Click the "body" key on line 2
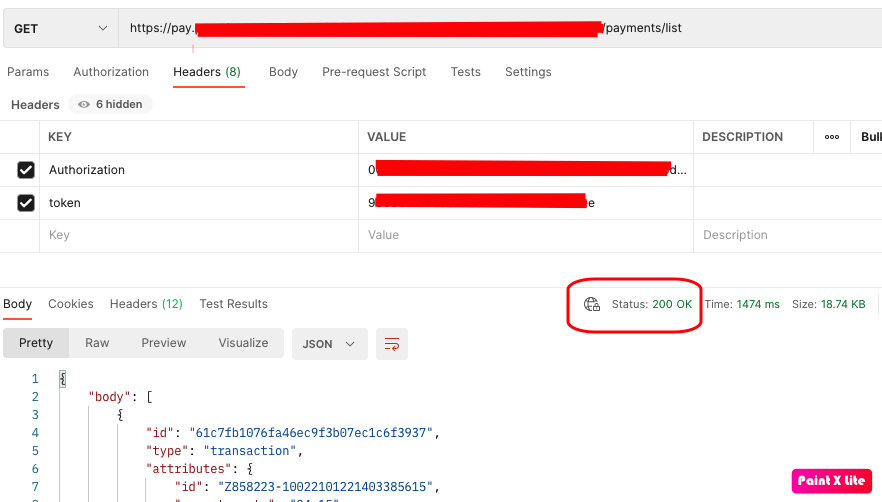Image resolution: width=882 pixels, height=502 pixels. point(110,397)
